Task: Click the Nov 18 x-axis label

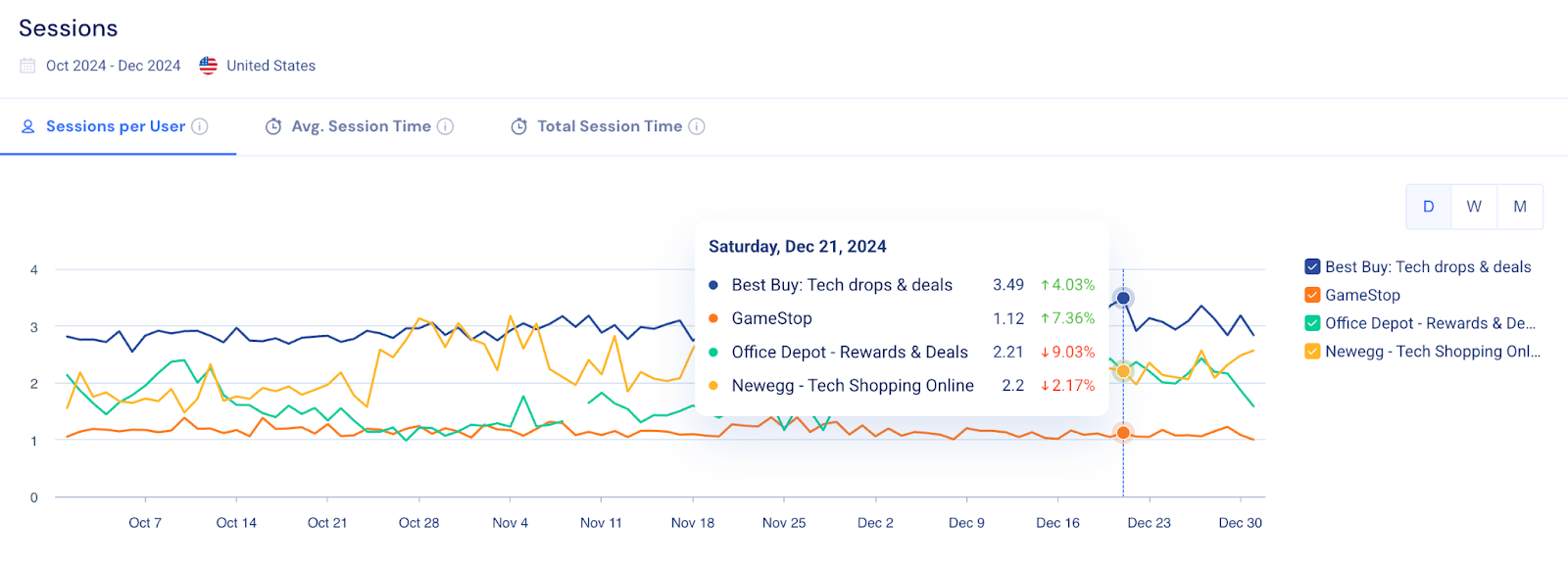Action: pos(693,523)
